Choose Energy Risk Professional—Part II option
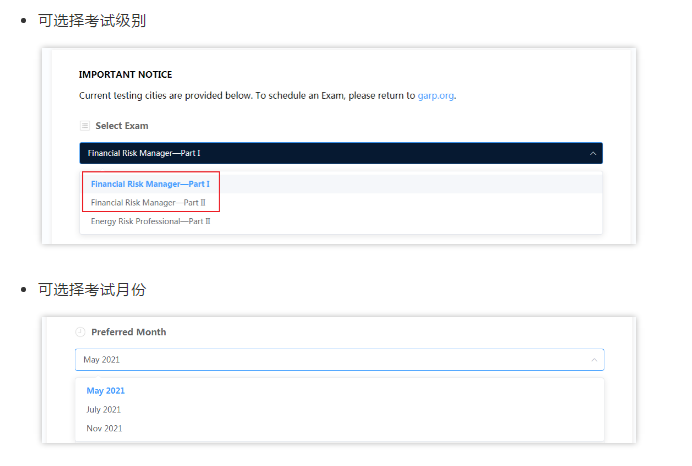Screen dimensions: 692x466 (x=150, y=220)
